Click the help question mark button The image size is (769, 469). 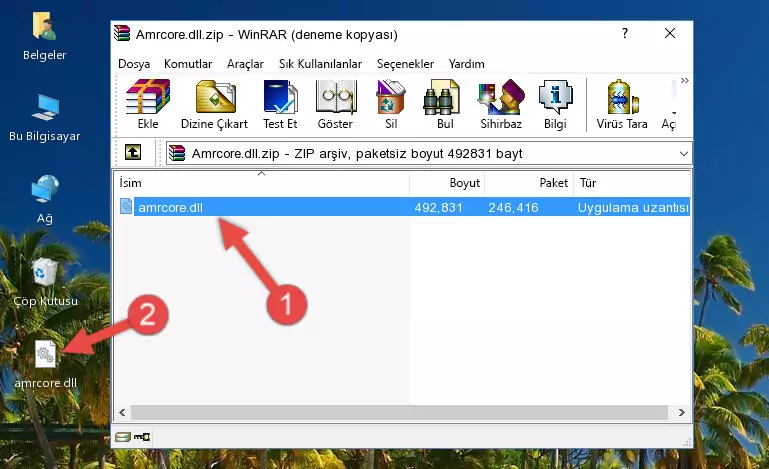point(624,33)
